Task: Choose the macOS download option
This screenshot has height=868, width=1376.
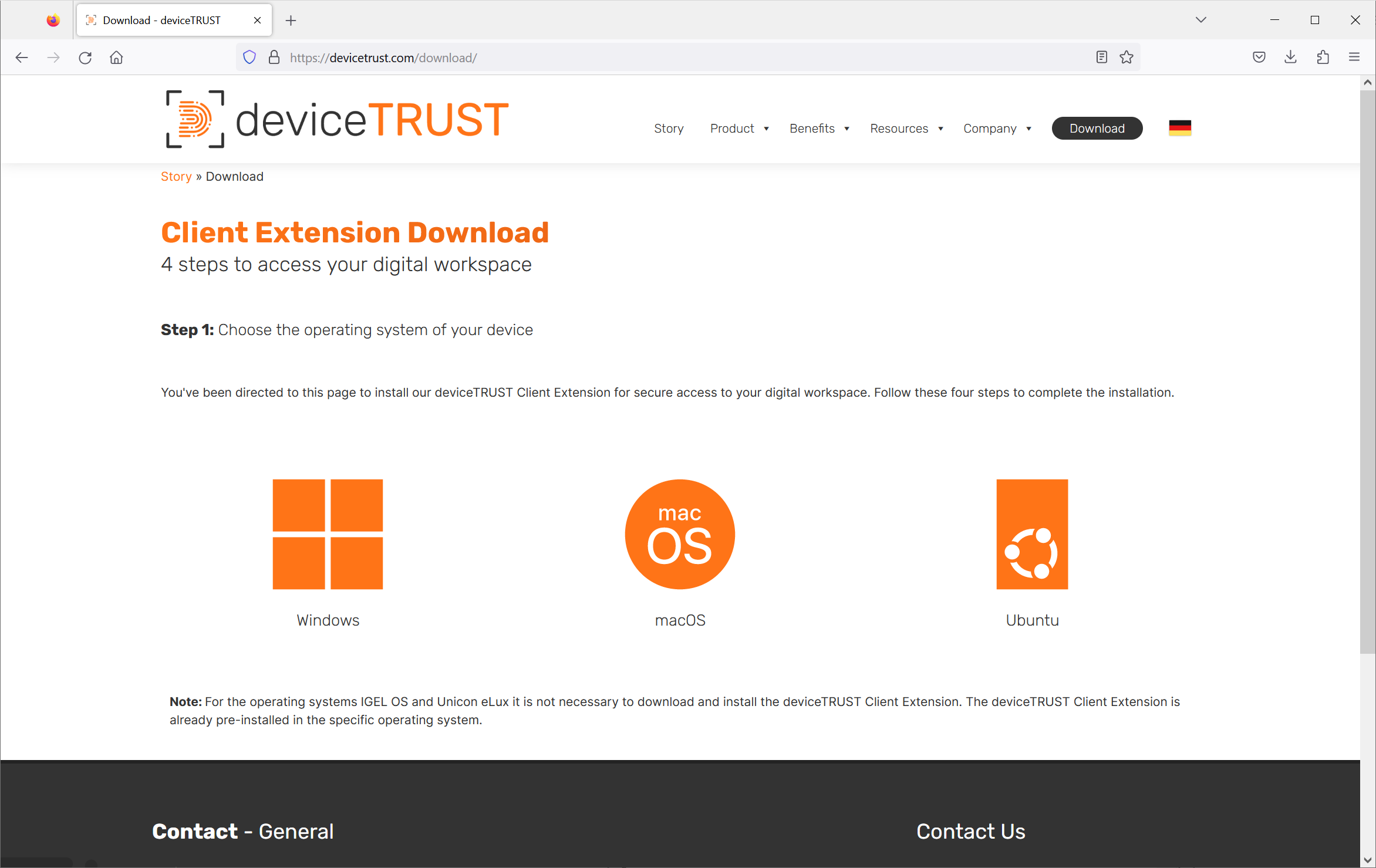Action: tap(679, 533)
